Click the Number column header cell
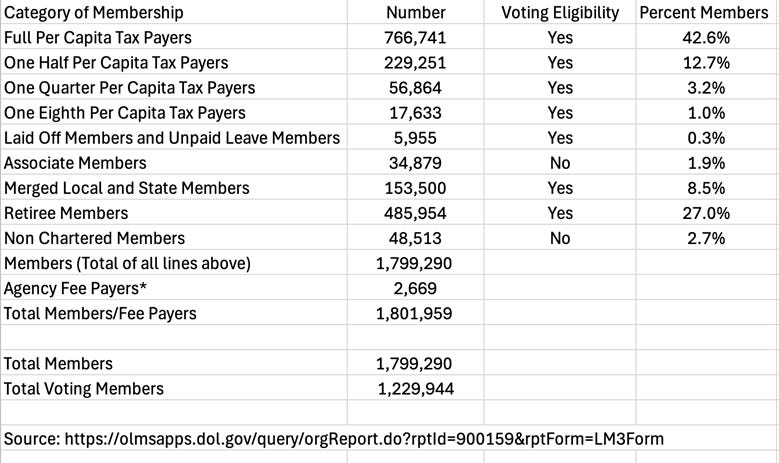 [x=415, y=12]
